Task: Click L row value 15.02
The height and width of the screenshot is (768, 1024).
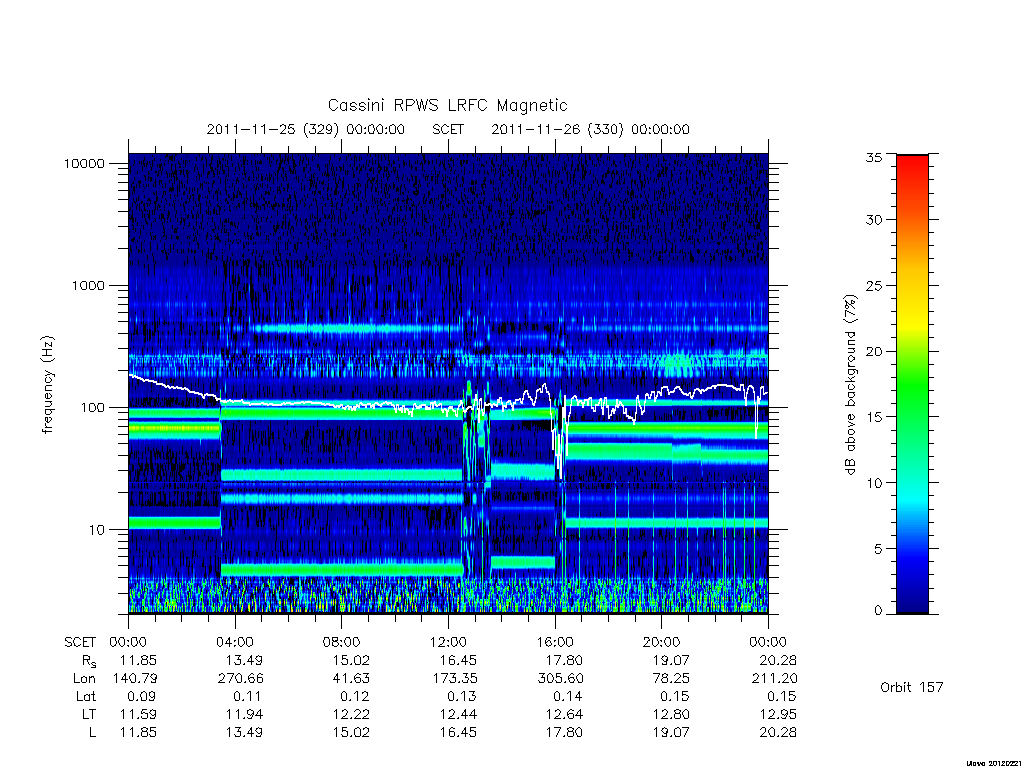Action: 351,732
